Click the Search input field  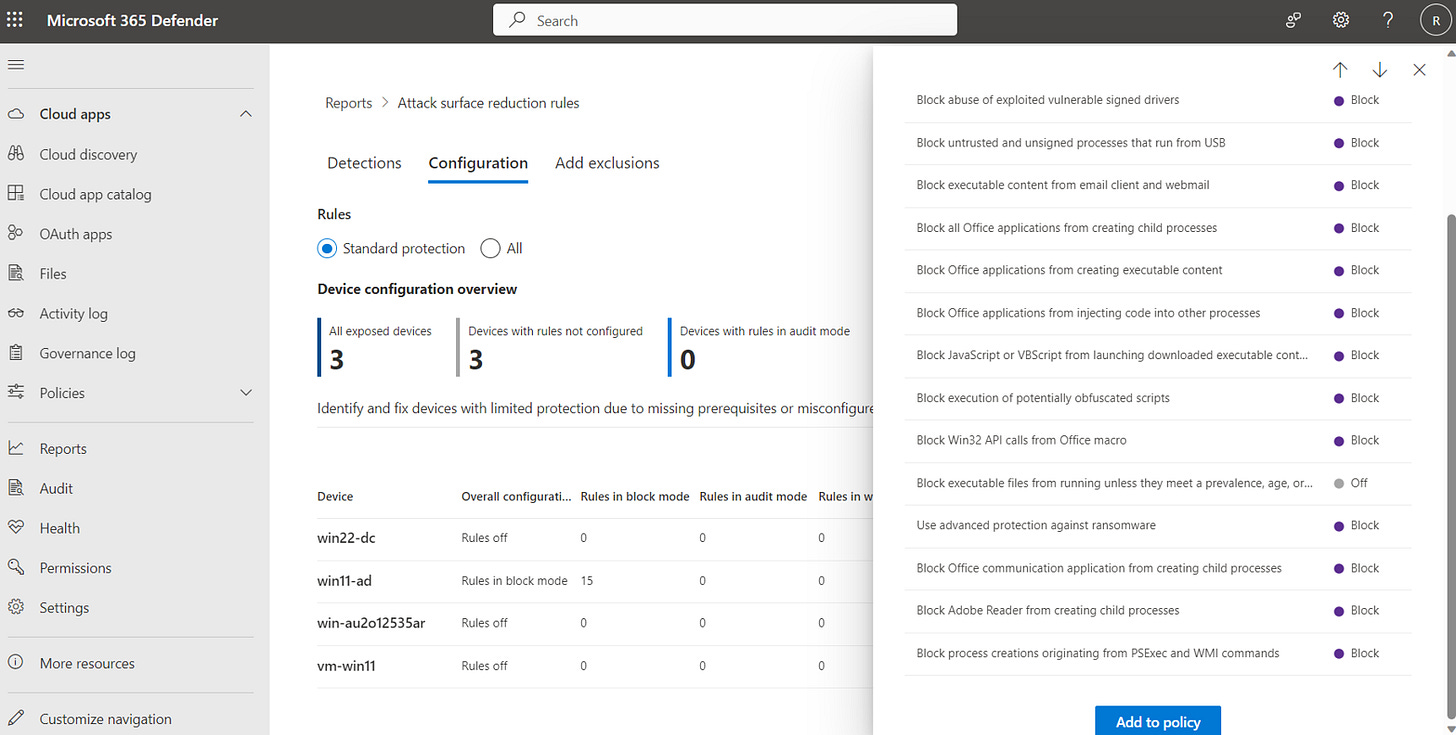[x=725, y=20]
